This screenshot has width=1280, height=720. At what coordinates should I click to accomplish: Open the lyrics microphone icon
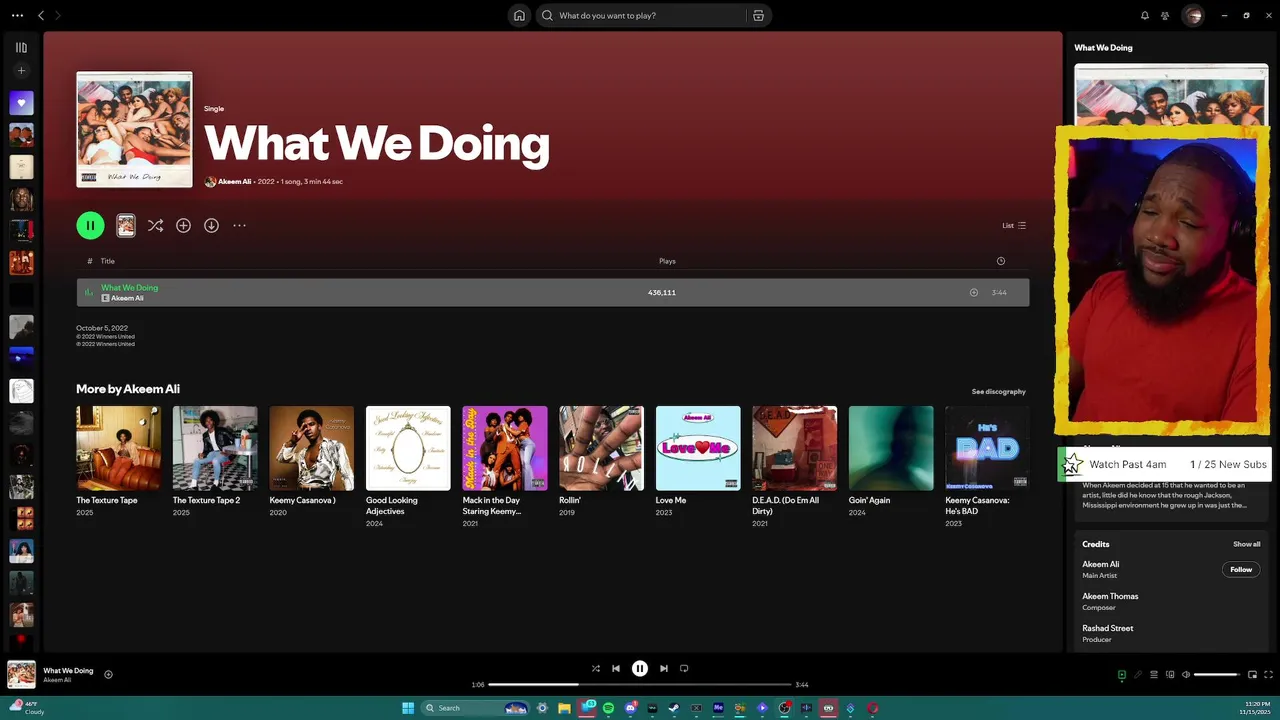pos(1137,674)
